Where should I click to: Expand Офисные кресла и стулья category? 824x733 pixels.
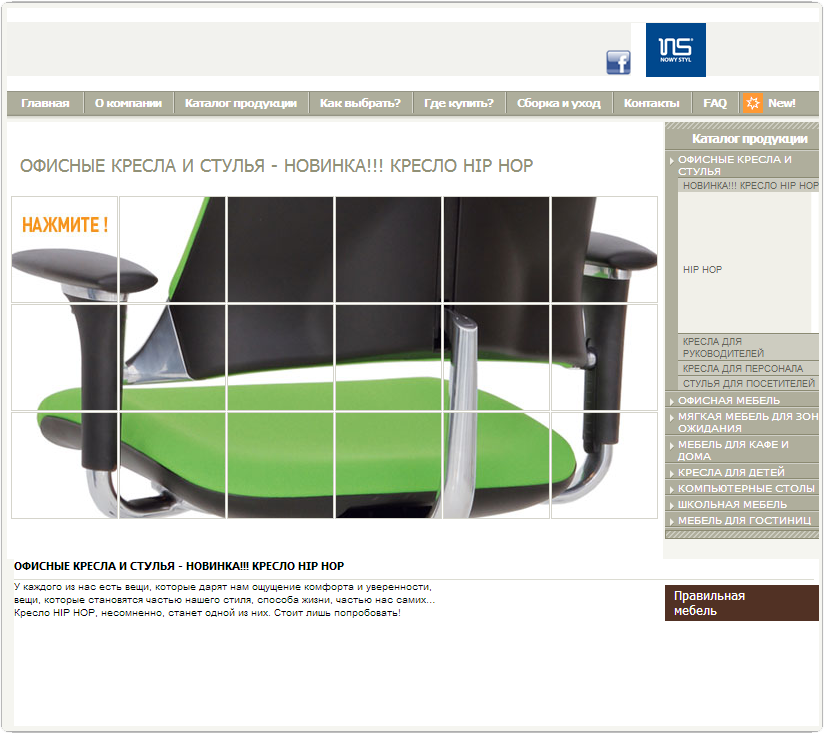[x=735, y=165]
